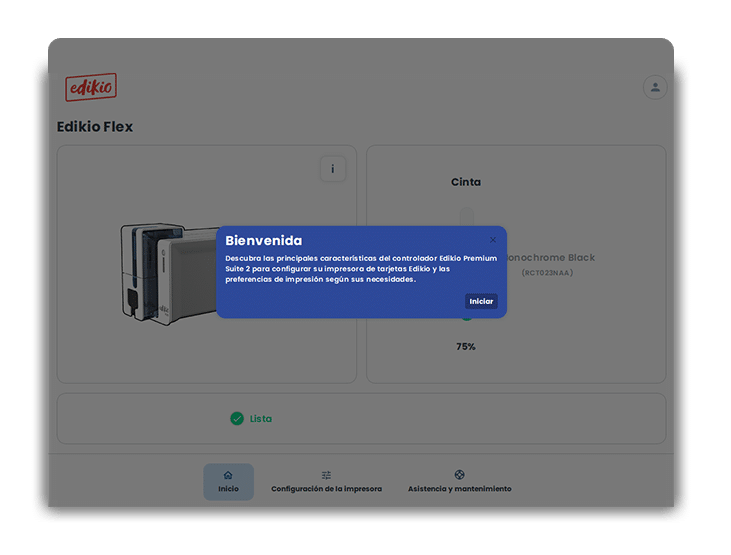
Task: Click the green checkmark status icon
Action: point(237,419)
